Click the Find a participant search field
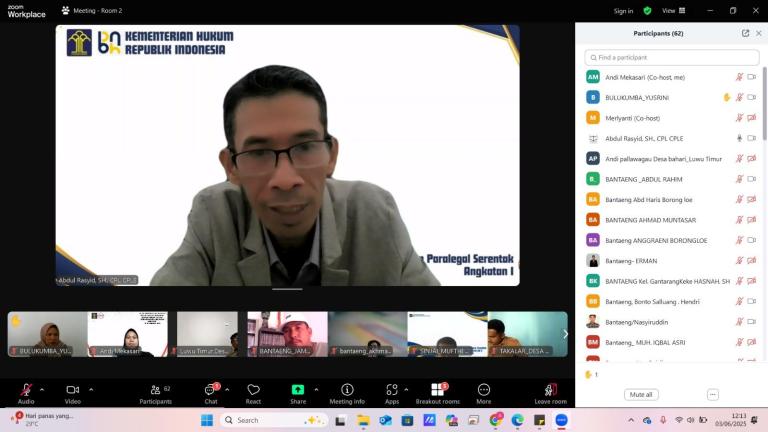 tap(671, 58)
